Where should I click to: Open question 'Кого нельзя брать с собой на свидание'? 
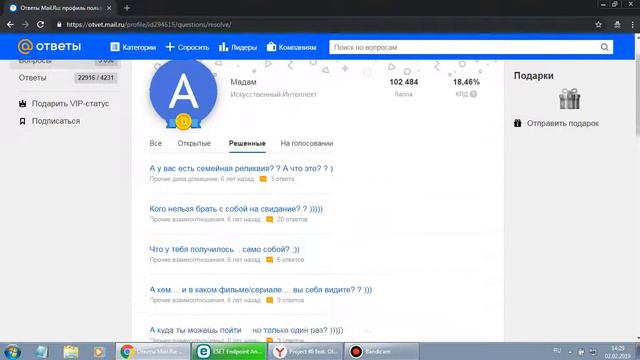point(236,209)
